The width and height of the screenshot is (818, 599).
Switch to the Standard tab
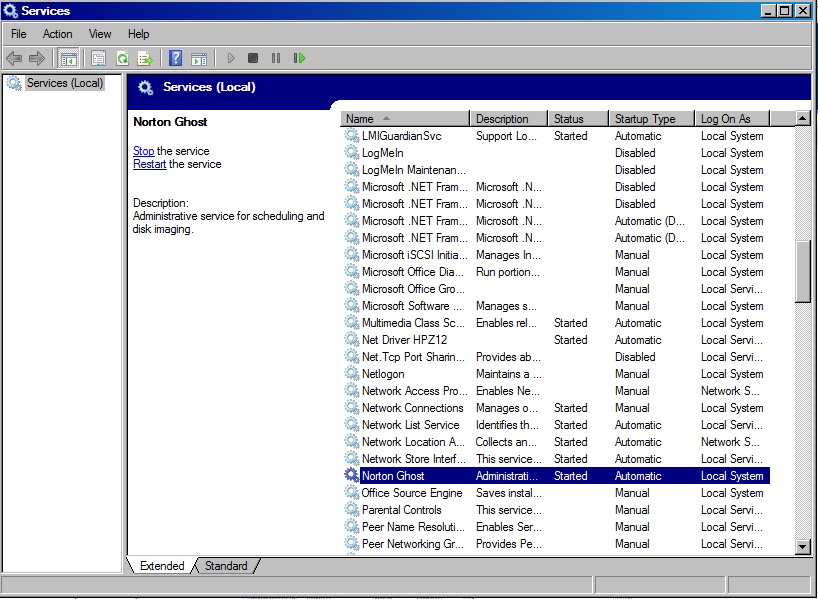226,566
